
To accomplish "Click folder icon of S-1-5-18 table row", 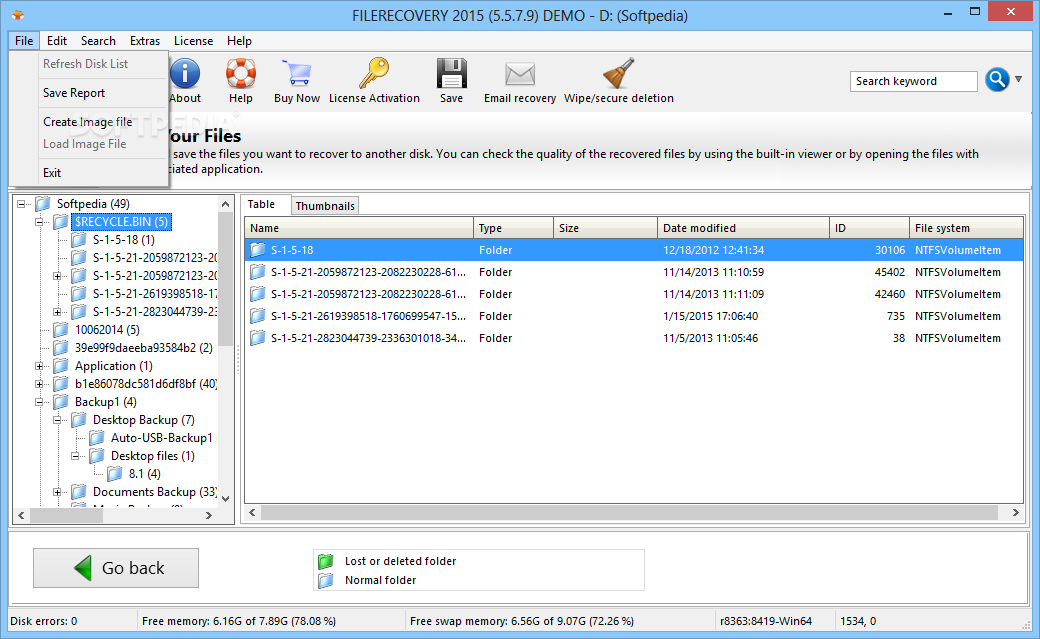I will (257, 250).
